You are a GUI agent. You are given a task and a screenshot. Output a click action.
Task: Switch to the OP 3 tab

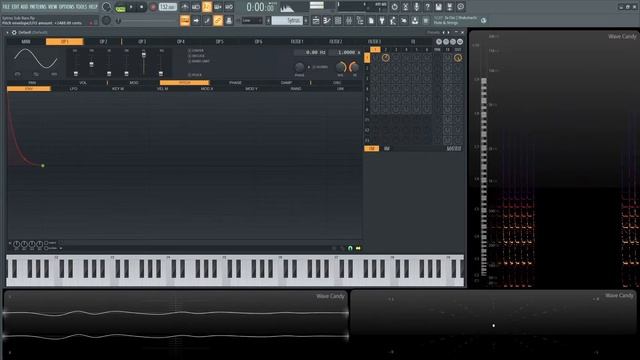click(142, 42)
